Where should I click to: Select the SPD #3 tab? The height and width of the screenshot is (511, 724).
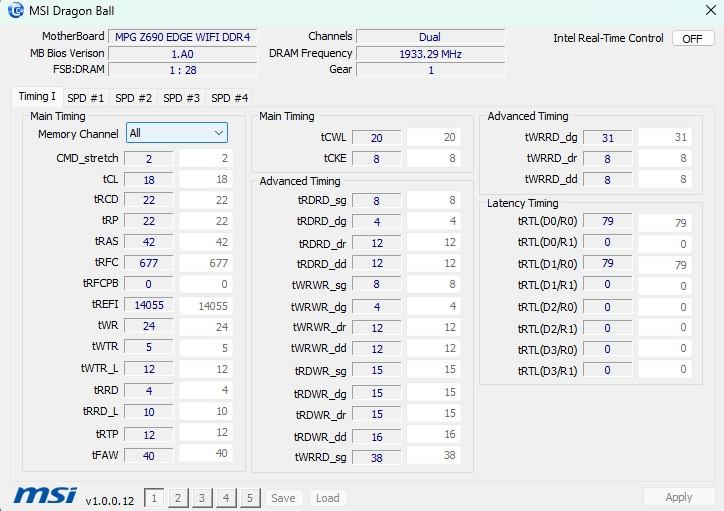coord(181,98)
